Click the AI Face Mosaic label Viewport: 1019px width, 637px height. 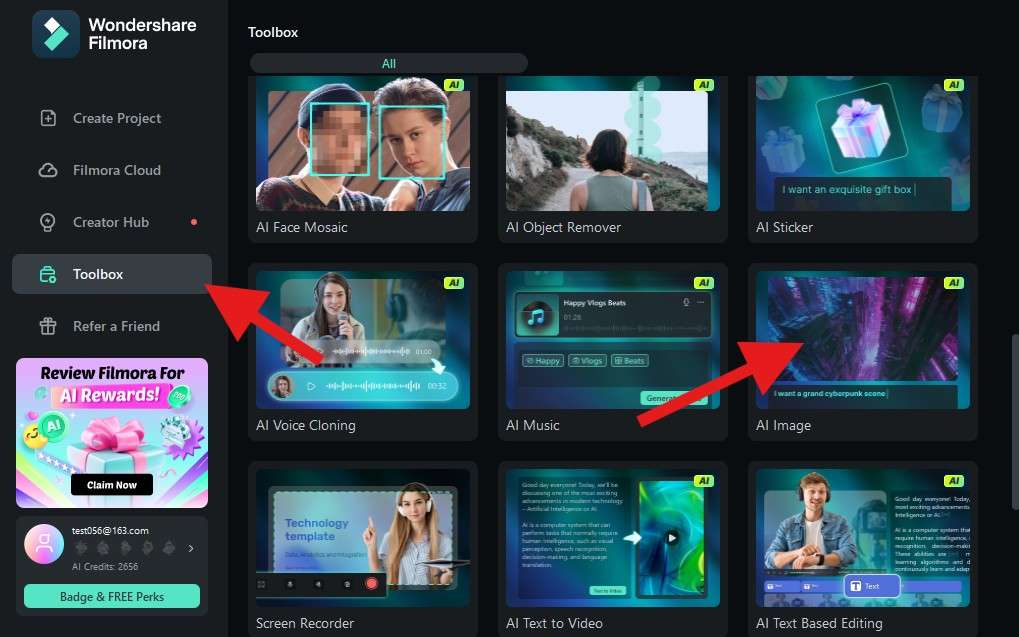pyautogui.click(x=302, y=228)
